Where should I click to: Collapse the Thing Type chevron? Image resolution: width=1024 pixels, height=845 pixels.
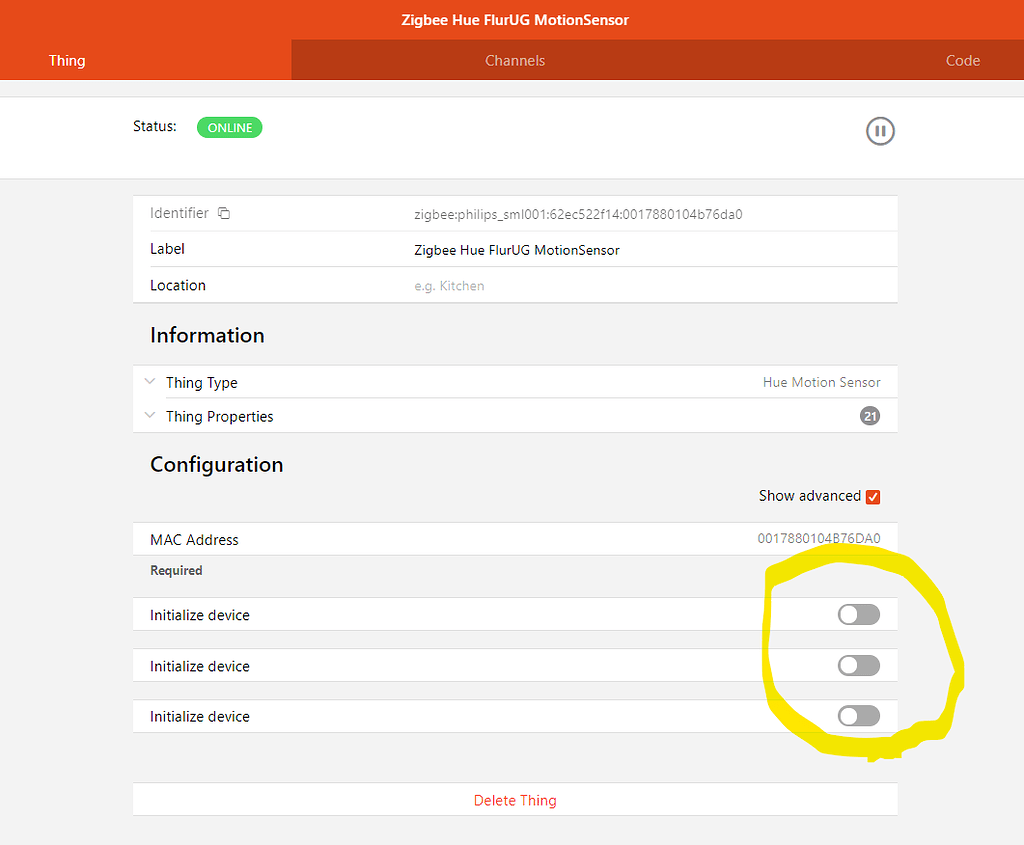pos(150,381)
